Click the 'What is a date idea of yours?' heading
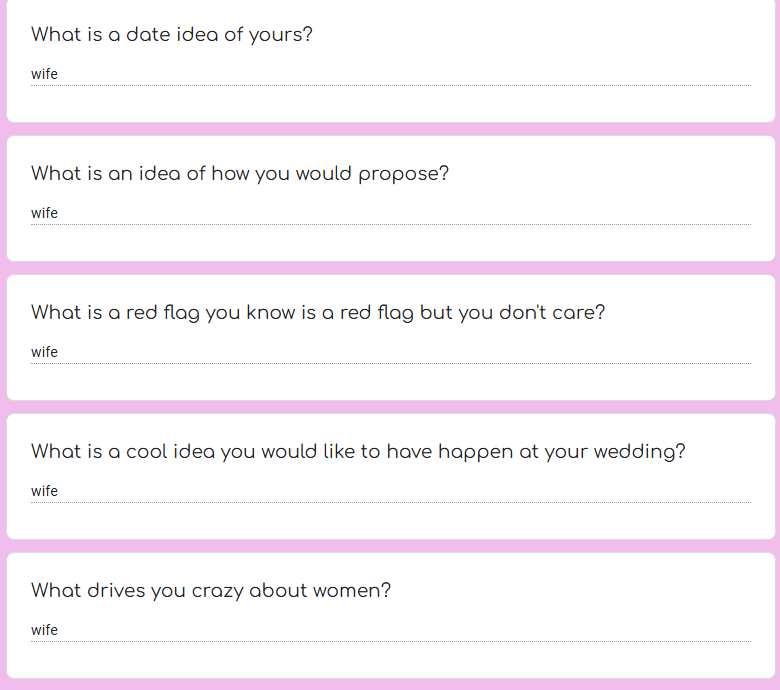780x690 pixels. pyautogui.click(x=172, y=35)
